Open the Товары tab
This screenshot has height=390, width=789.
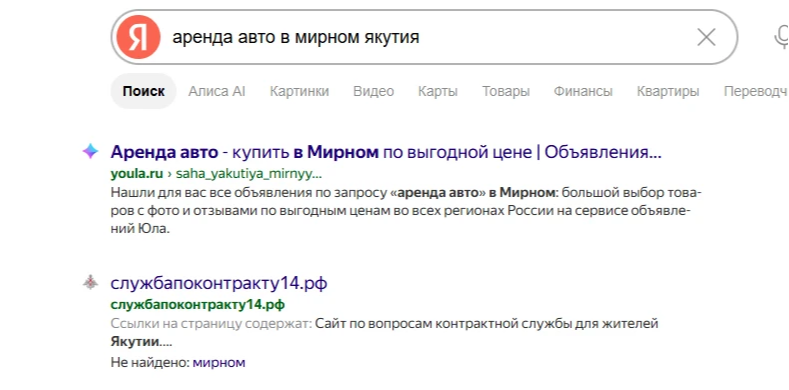(506, 91)
